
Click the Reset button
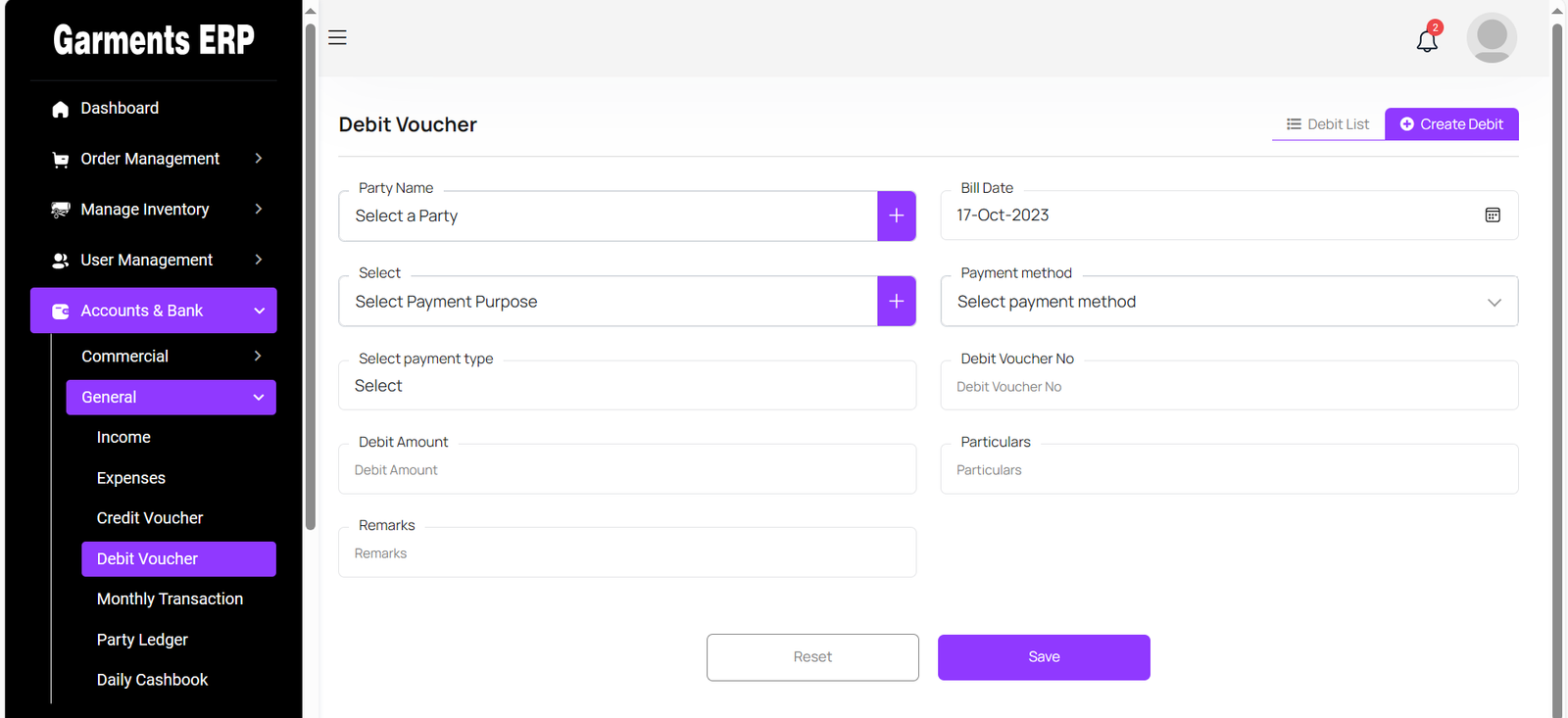tap(812, 657)
